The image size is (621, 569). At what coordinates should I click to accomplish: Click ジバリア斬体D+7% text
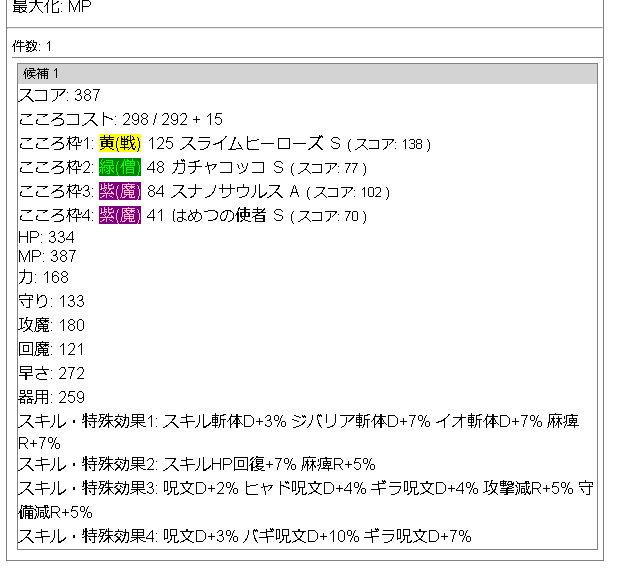tap(361, 421)
